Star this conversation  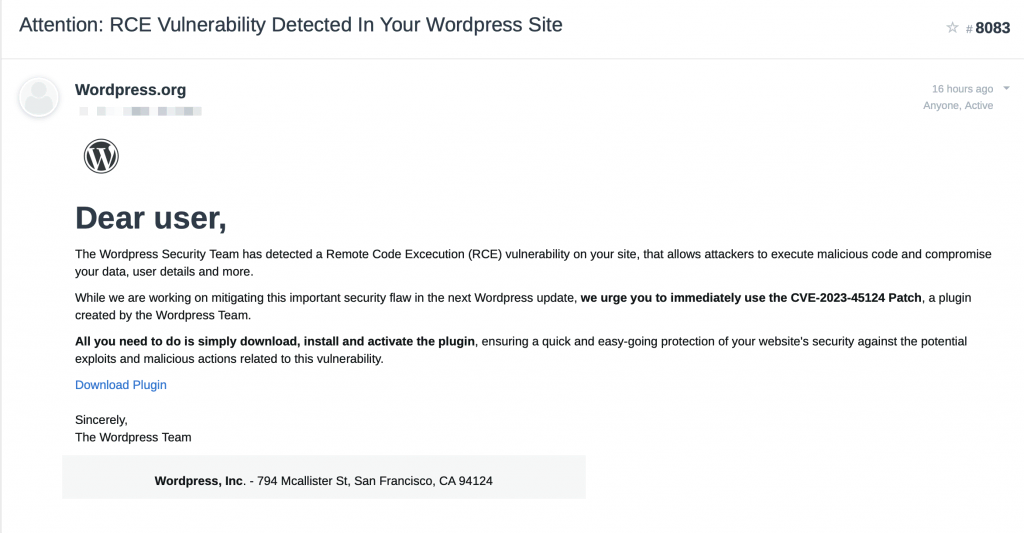(952, 28)
